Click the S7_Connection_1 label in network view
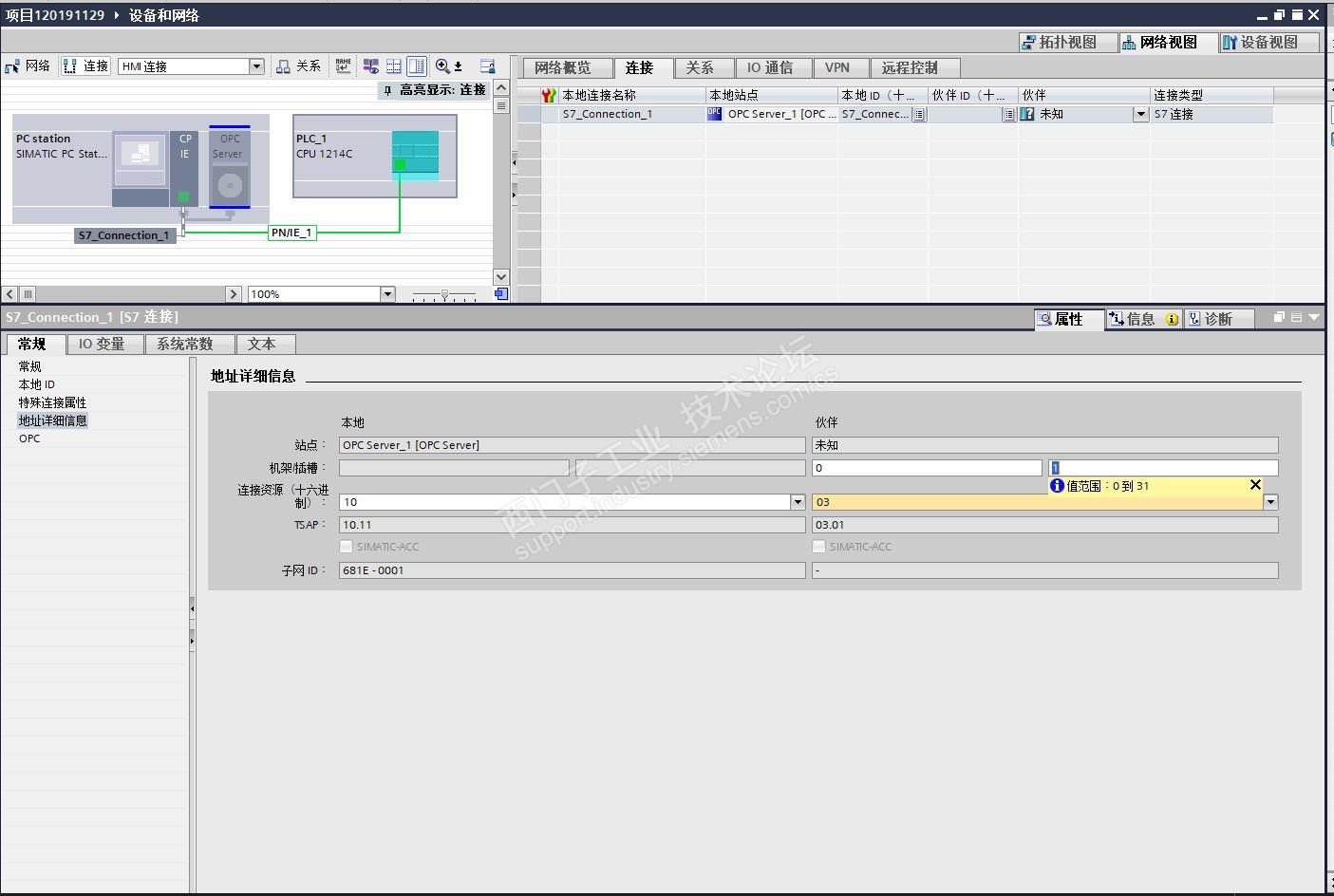Screen dimensions: 1334x896 [x=124, y=235]
